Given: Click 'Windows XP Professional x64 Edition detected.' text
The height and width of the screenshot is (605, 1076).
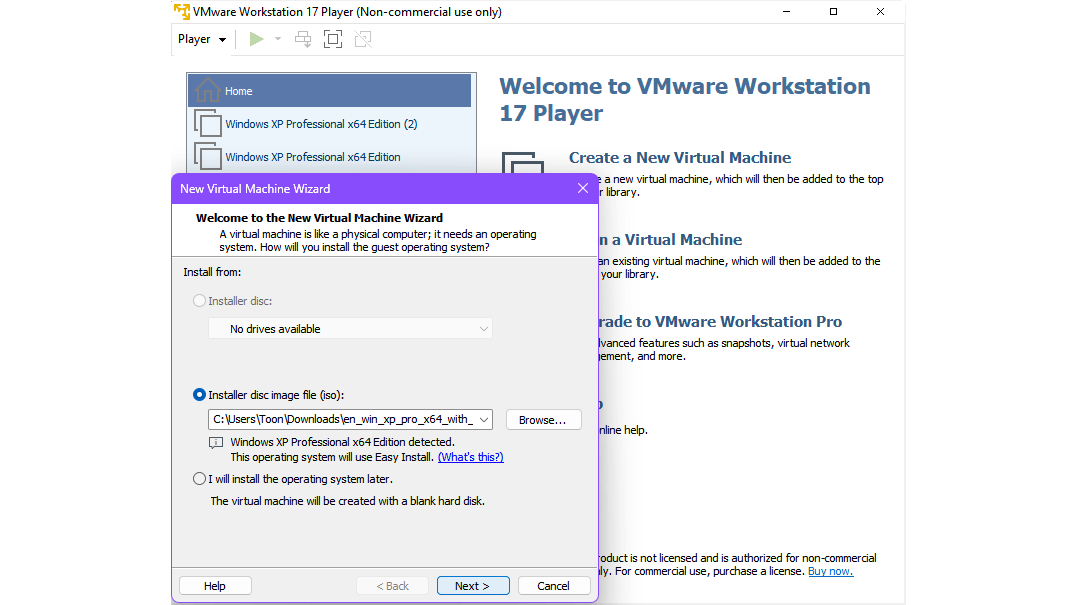Looking at the screenshot, I should click(342, 442).
